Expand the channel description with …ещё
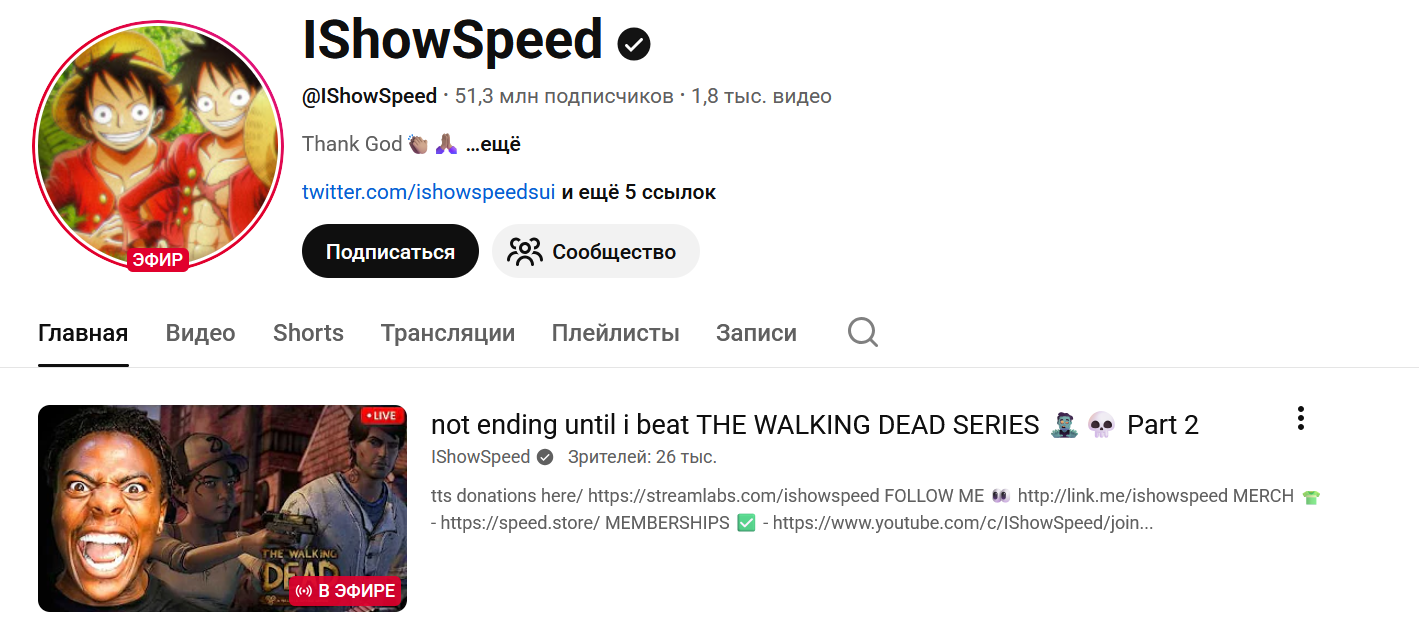 coord(493,144)
